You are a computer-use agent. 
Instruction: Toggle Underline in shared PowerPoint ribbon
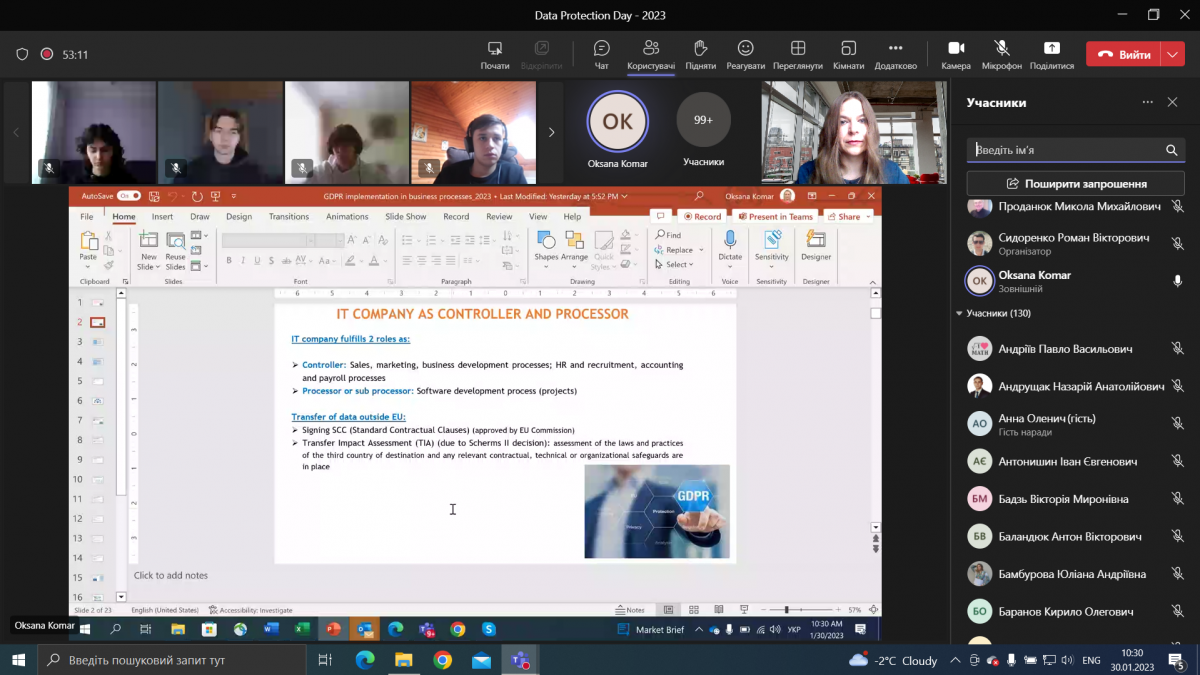point(257,261)
